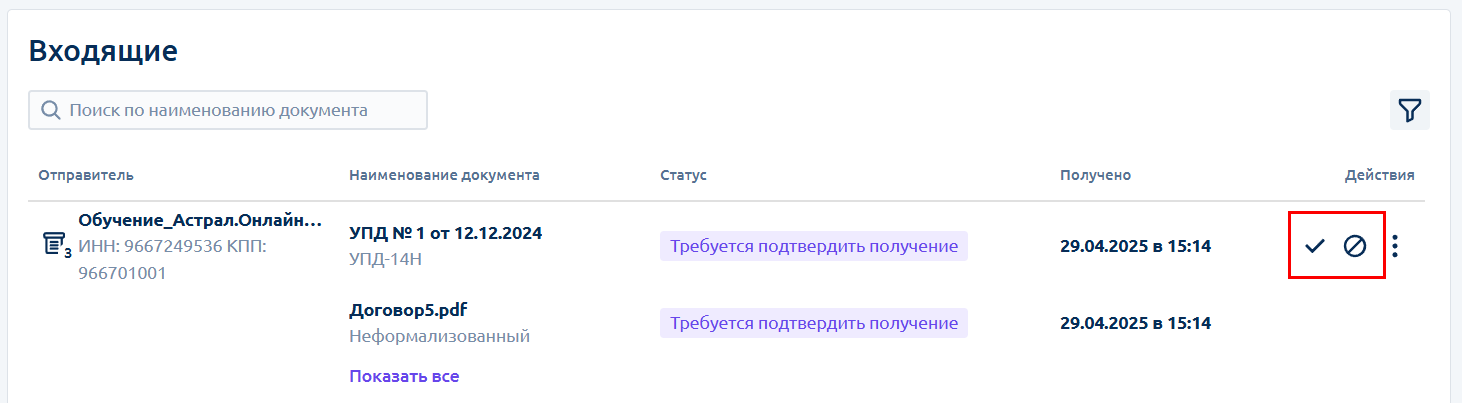Open document УПД № 1 от 12.12.2024
The image size is (1462, 403).
(446, 233)
